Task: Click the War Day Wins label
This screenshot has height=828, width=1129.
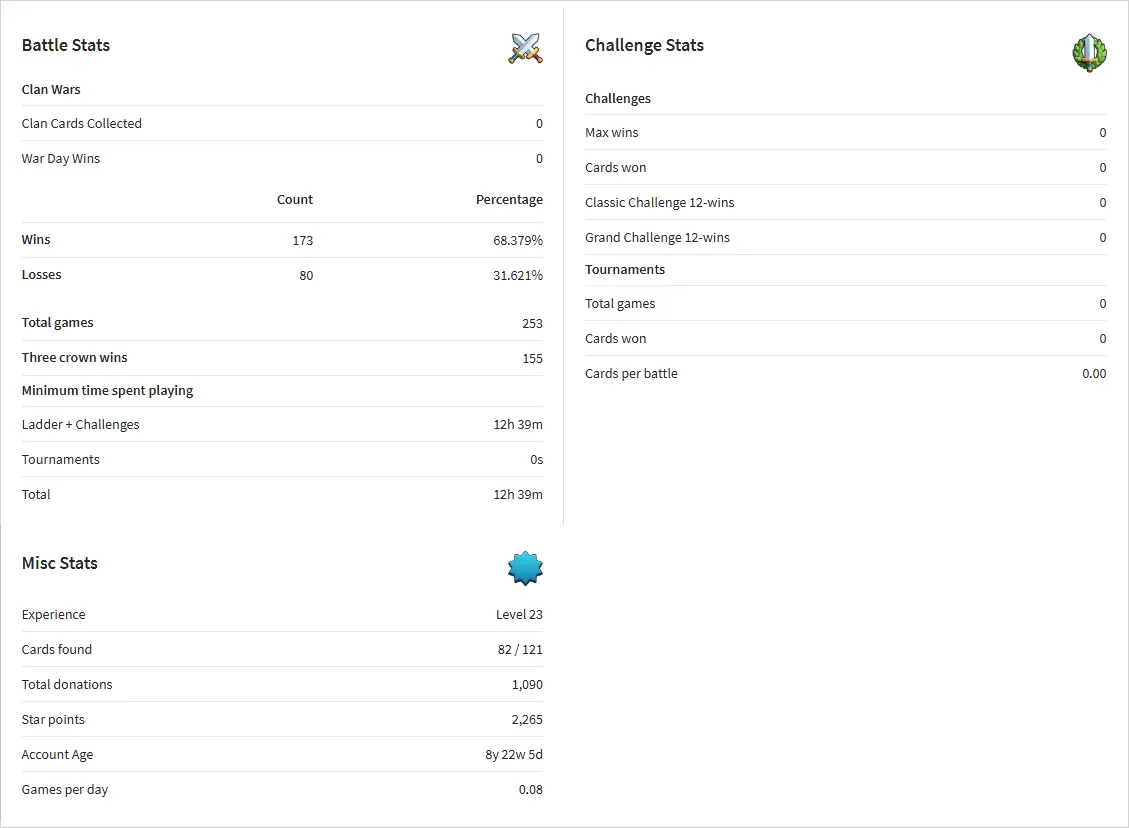Action: [61, 158]
